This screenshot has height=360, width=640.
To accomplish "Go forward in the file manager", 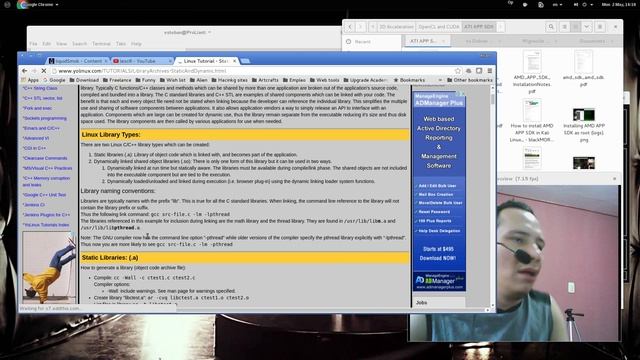I will 360,27.
